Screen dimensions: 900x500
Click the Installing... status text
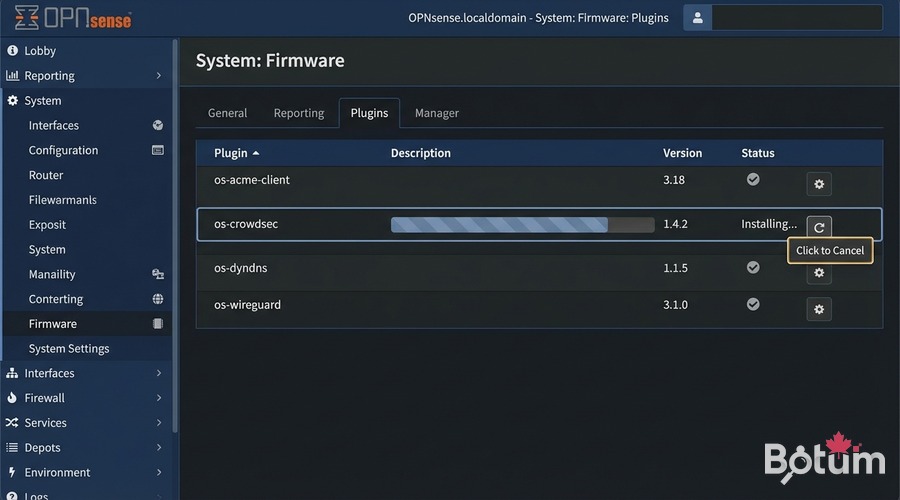[769, 224]
